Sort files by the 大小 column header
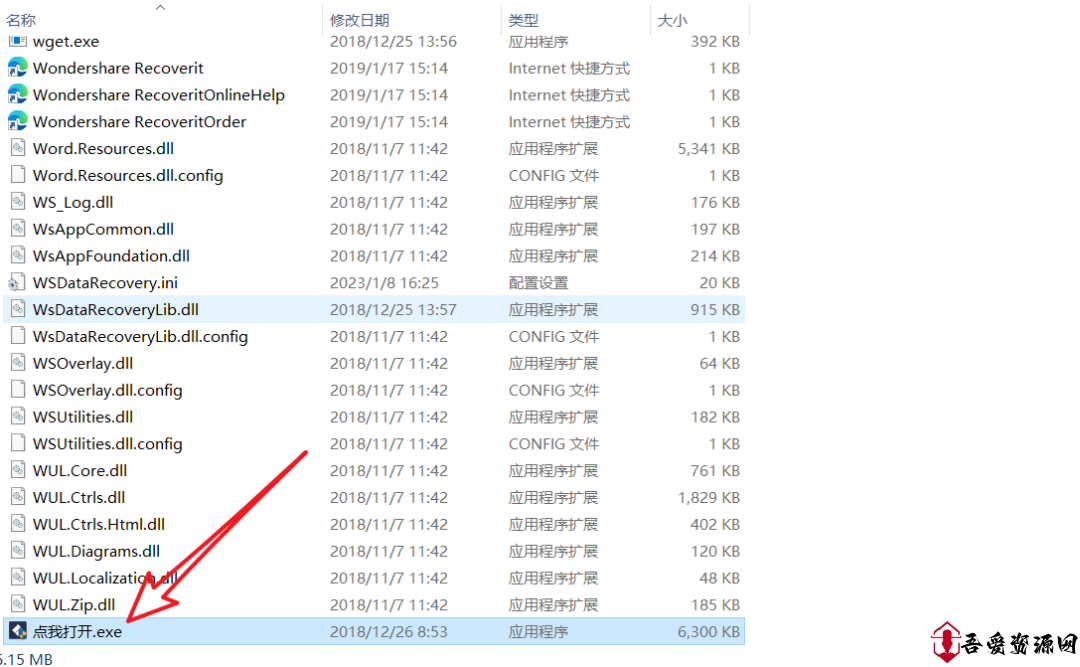 point(672,21)
